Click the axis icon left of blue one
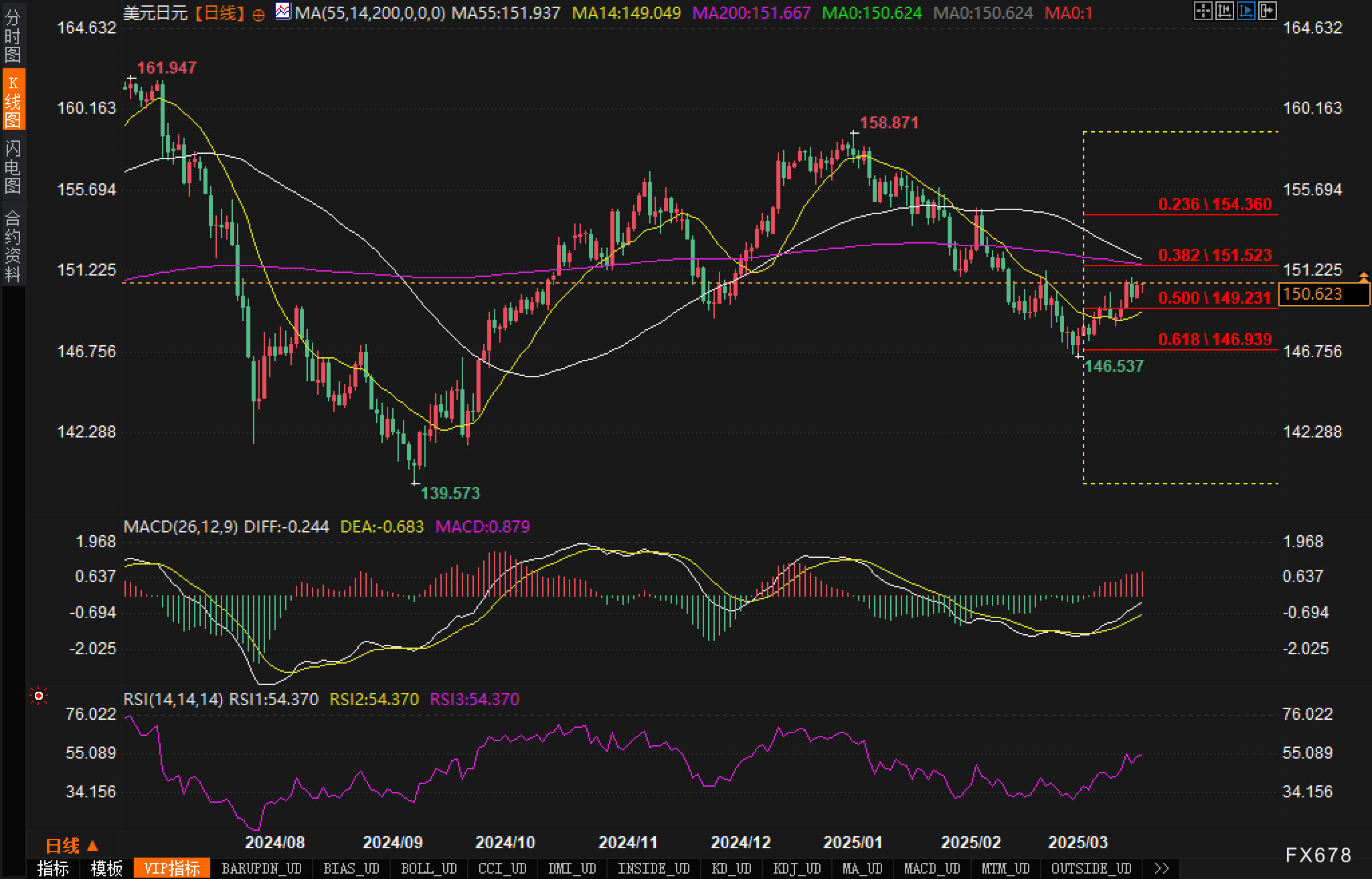 click(x=1224, y=11)
